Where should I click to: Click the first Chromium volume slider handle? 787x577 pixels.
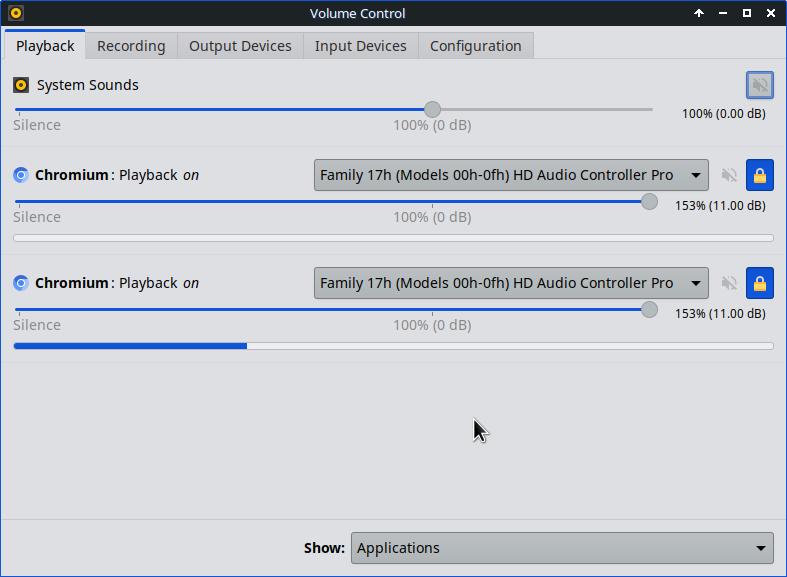(649, 202)
